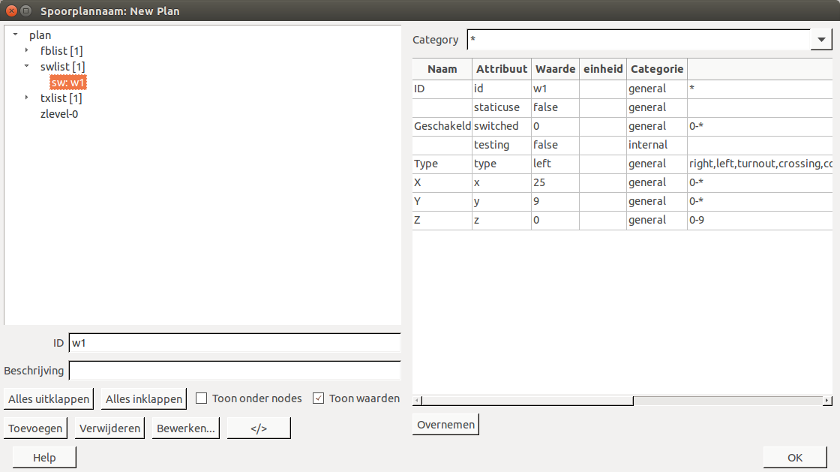Expand the fblist [1] node

point(27,50)
